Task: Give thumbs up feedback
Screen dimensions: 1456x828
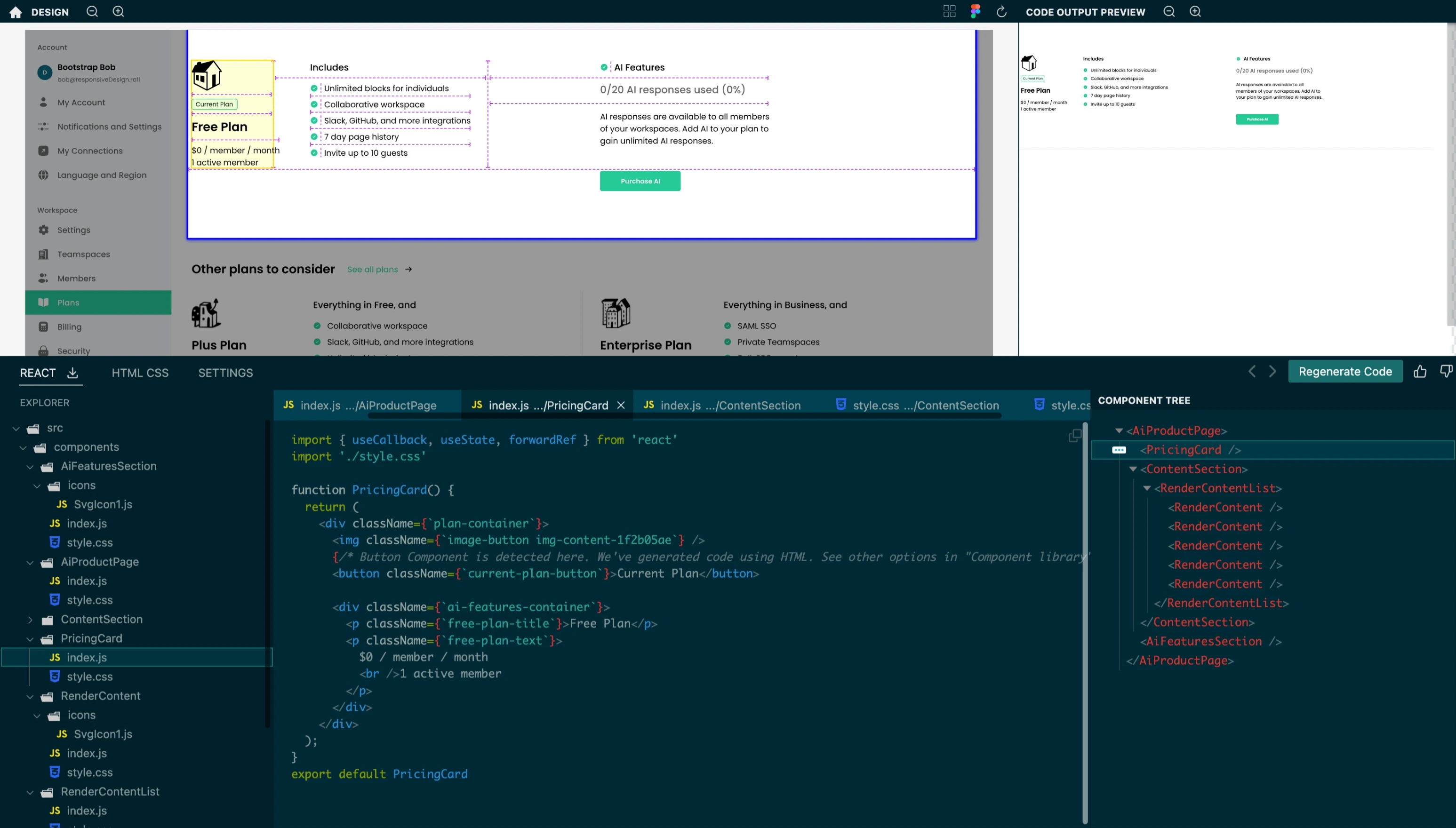Action: point(1420,371)
